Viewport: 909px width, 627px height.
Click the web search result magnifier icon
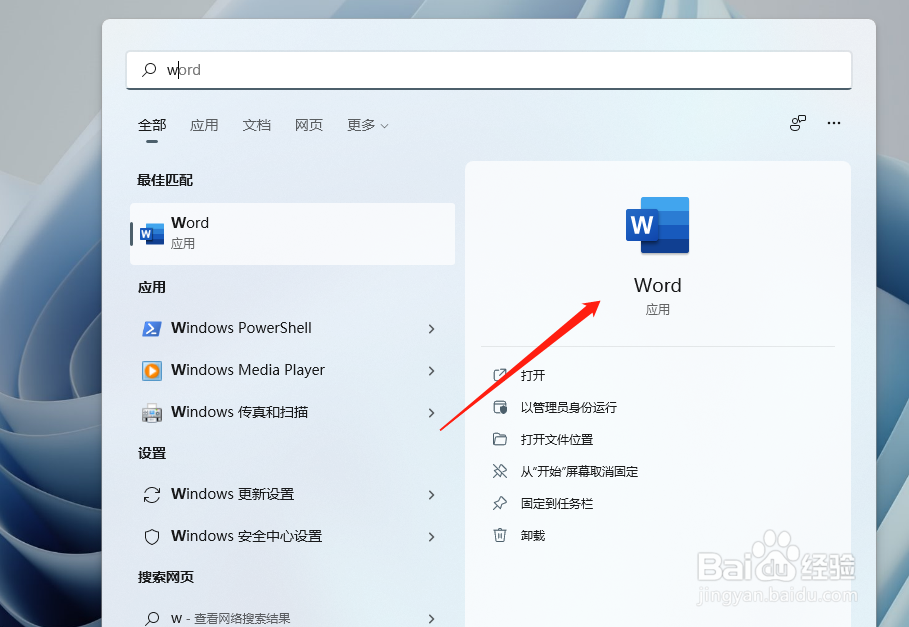pos(152,618)
